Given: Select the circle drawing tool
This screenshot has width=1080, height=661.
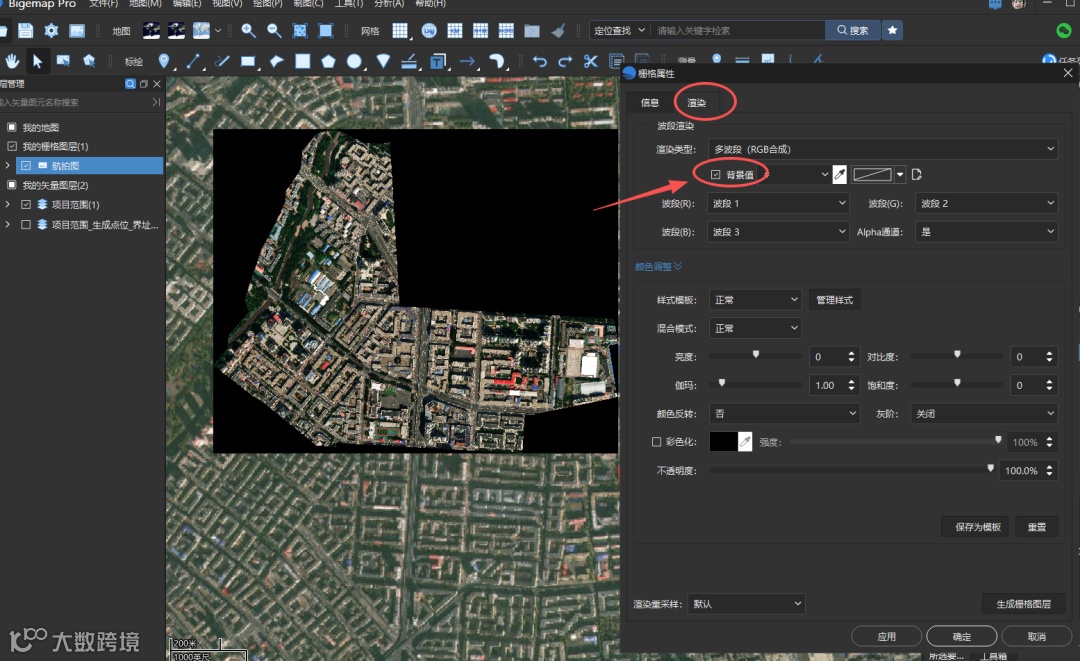Looking at the screenshot, I should pos(354,62).
